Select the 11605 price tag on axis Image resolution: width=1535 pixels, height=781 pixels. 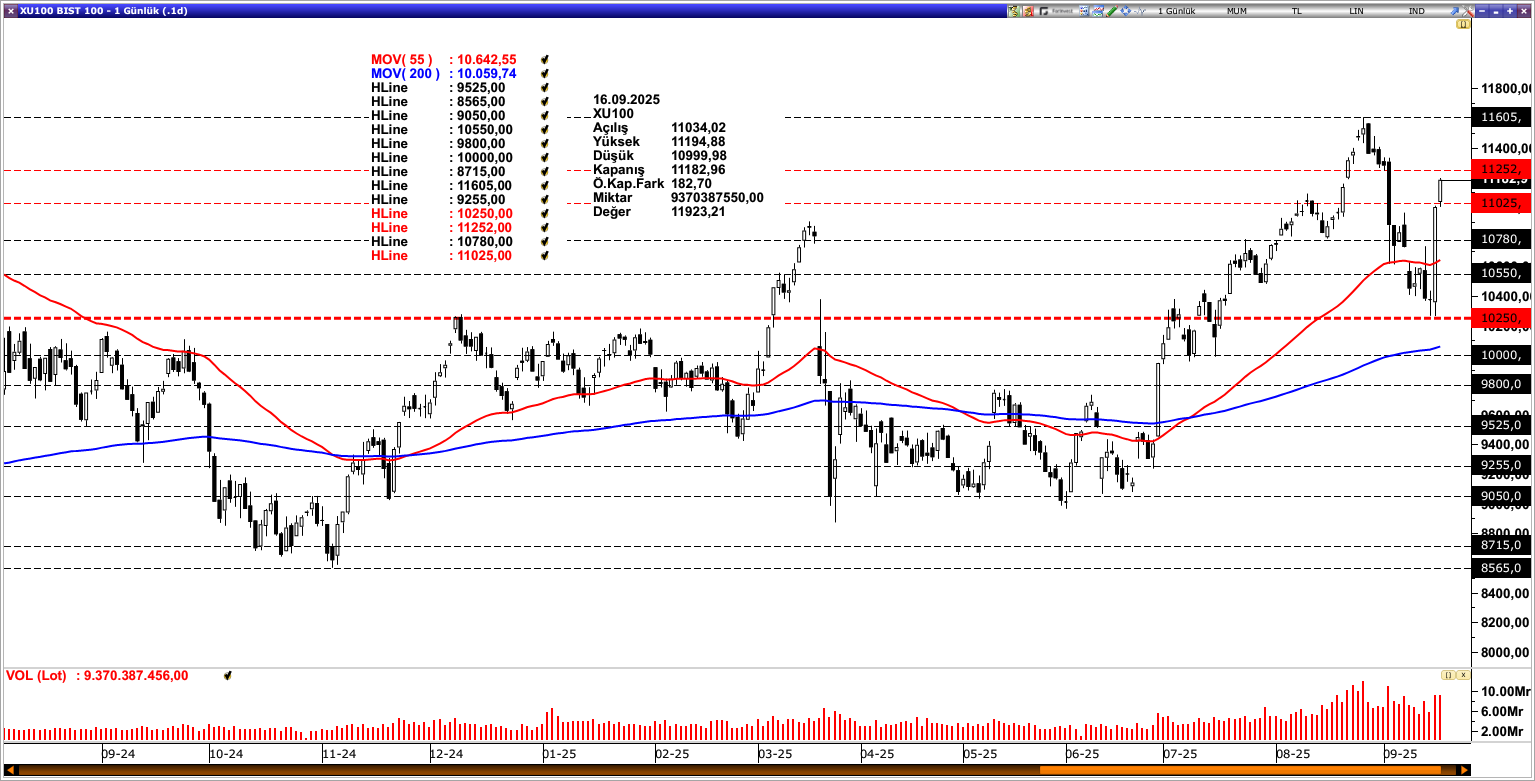1502,117
